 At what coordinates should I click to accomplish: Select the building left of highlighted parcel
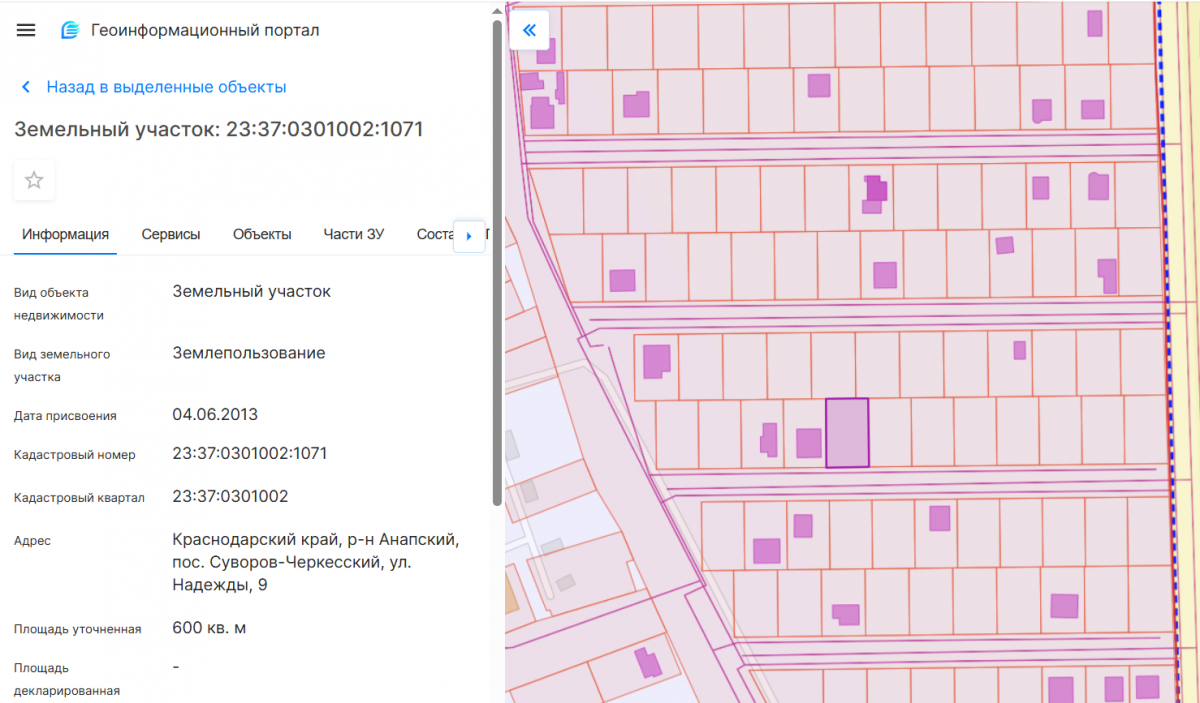point(808,443)
